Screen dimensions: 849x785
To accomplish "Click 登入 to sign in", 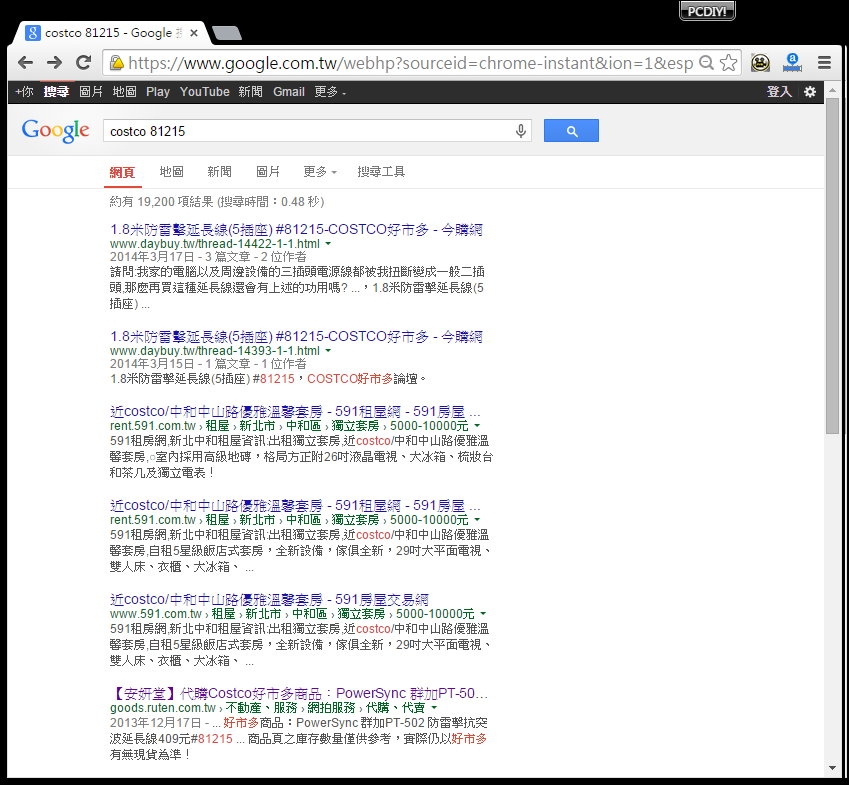I will 779,92.
